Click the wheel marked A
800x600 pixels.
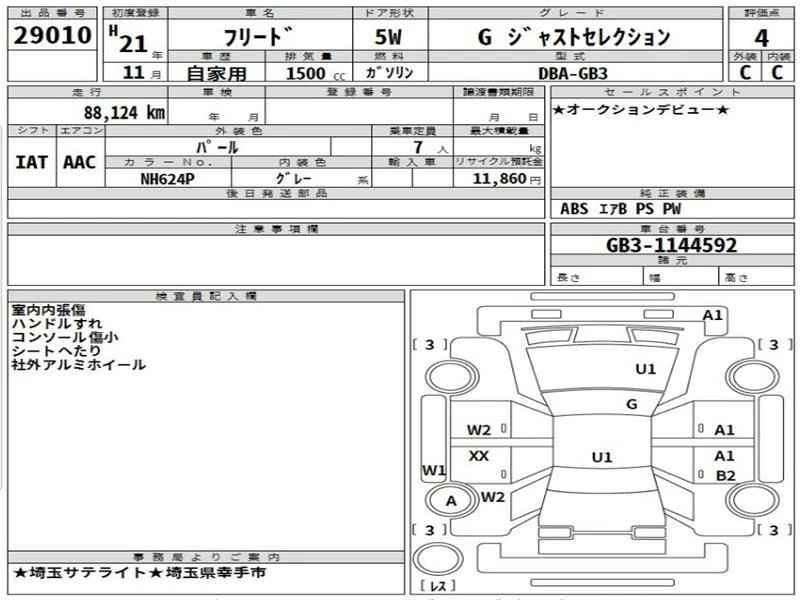pos(451,501)
